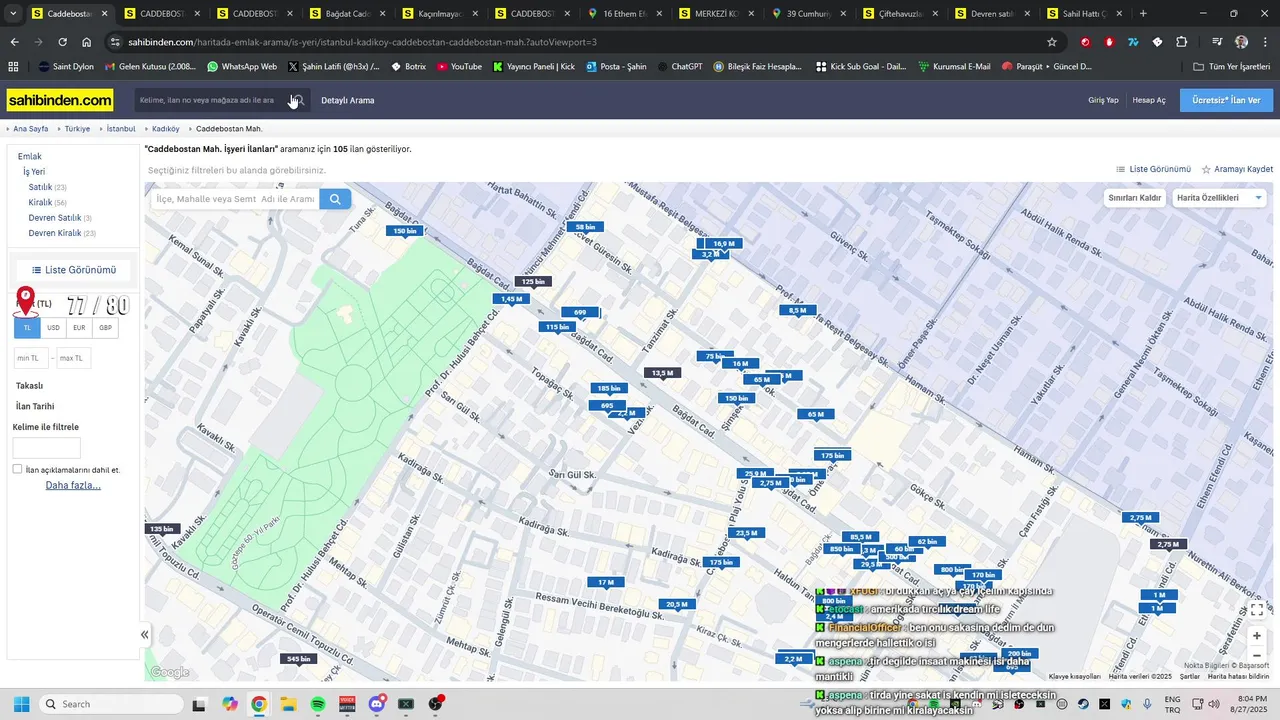The image size is (1280, 720).
Task: Click the 8,5 M map marker
Action: pyautogui.click(x=797, y=310)
